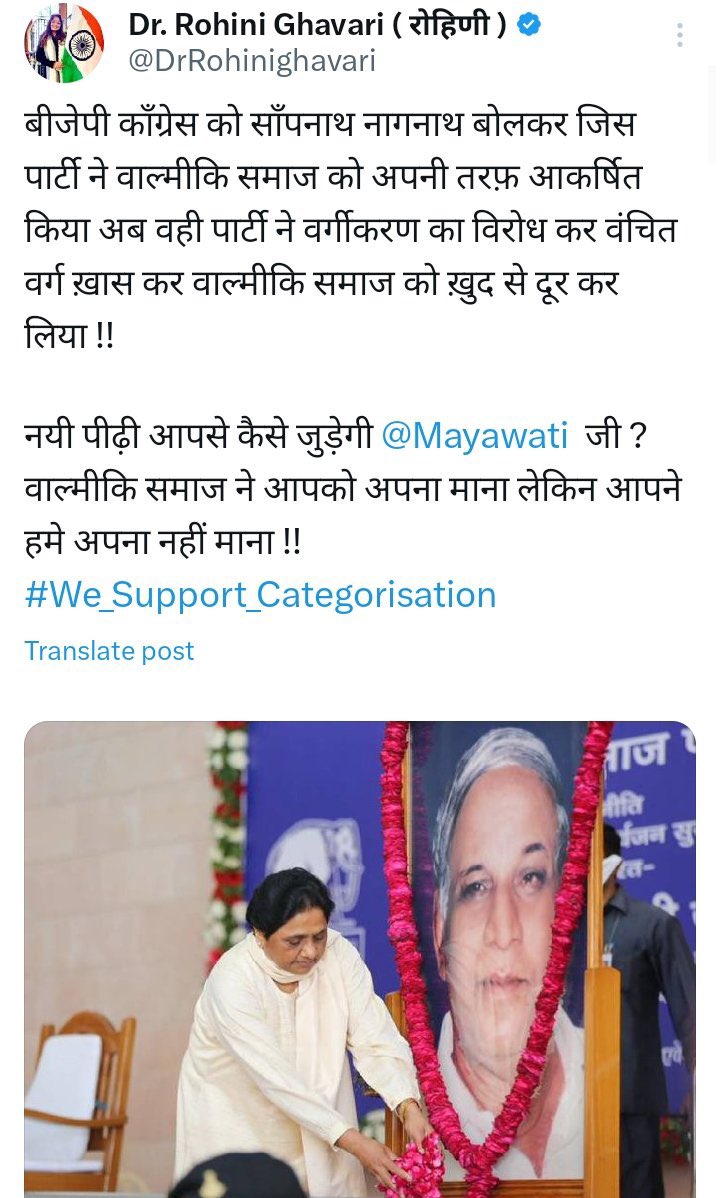Image resolution: width=720 pixels, height=1198 pixels.
Task: Open the @DrRohinighavari handle
Action: click(251, 62)
